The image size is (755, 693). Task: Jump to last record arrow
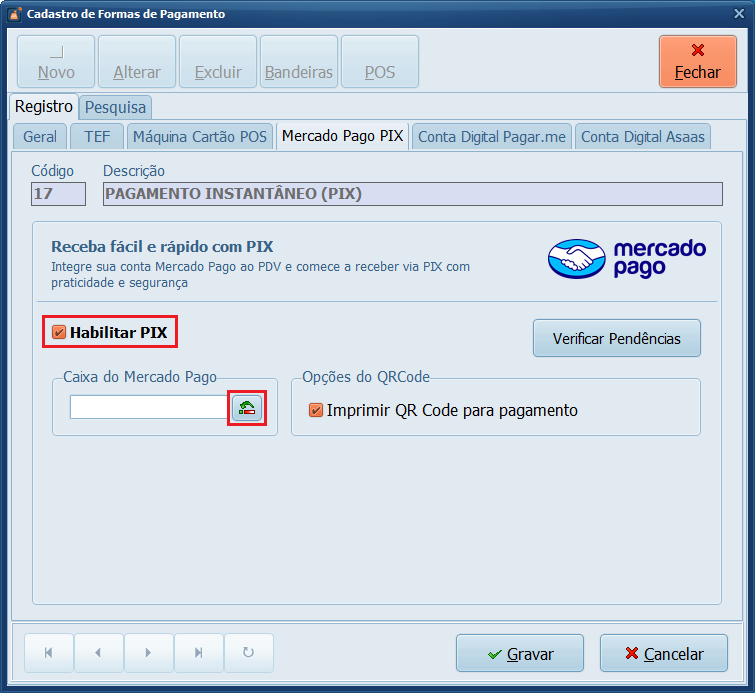point(198,653)
